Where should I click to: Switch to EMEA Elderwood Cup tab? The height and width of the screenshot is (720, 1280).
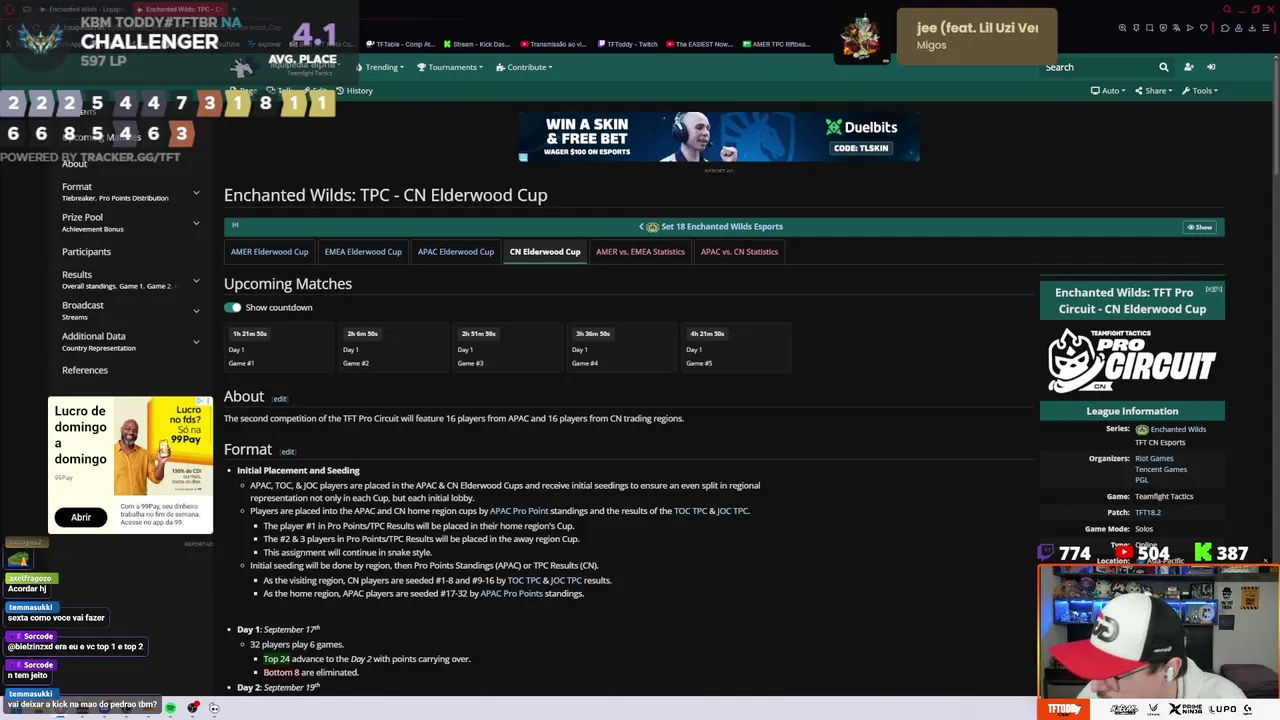coord(363,252)
